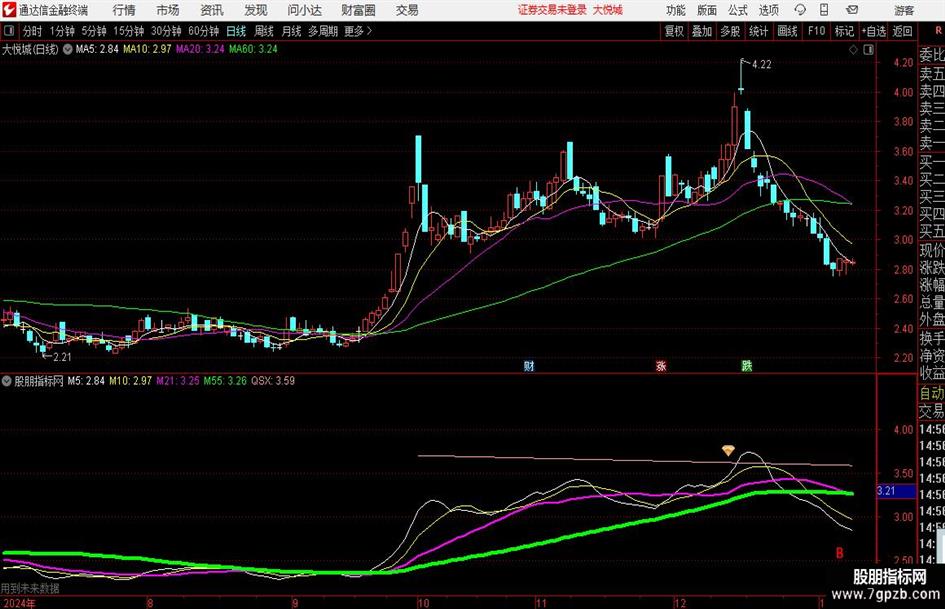Click the orange diamond signal icon
The width and height of the screenshot is (945, 609).
(x=729, y=450)
